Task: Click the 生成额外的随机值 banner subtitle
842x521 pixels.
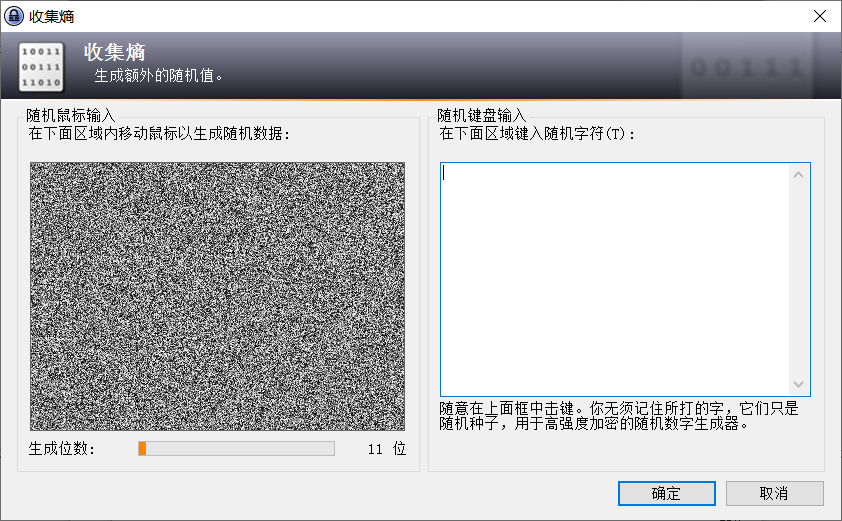Action: click(x=158, y=76)
